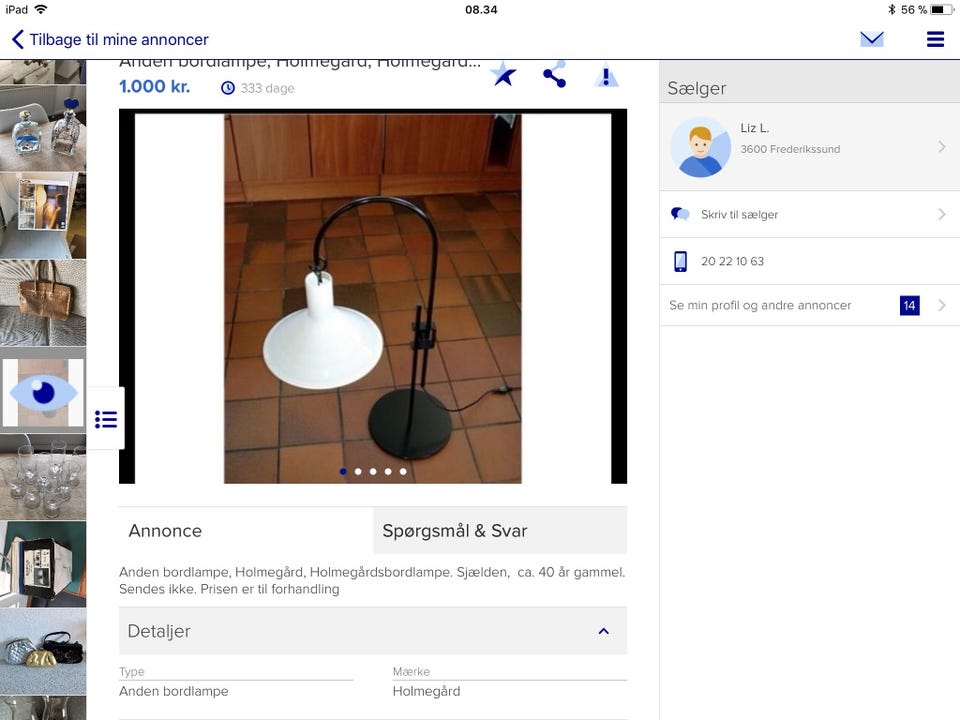Viewport: 960px width, 720px height.
Task: Go back to Tilbage til mine annoncer
Action: 110,39
